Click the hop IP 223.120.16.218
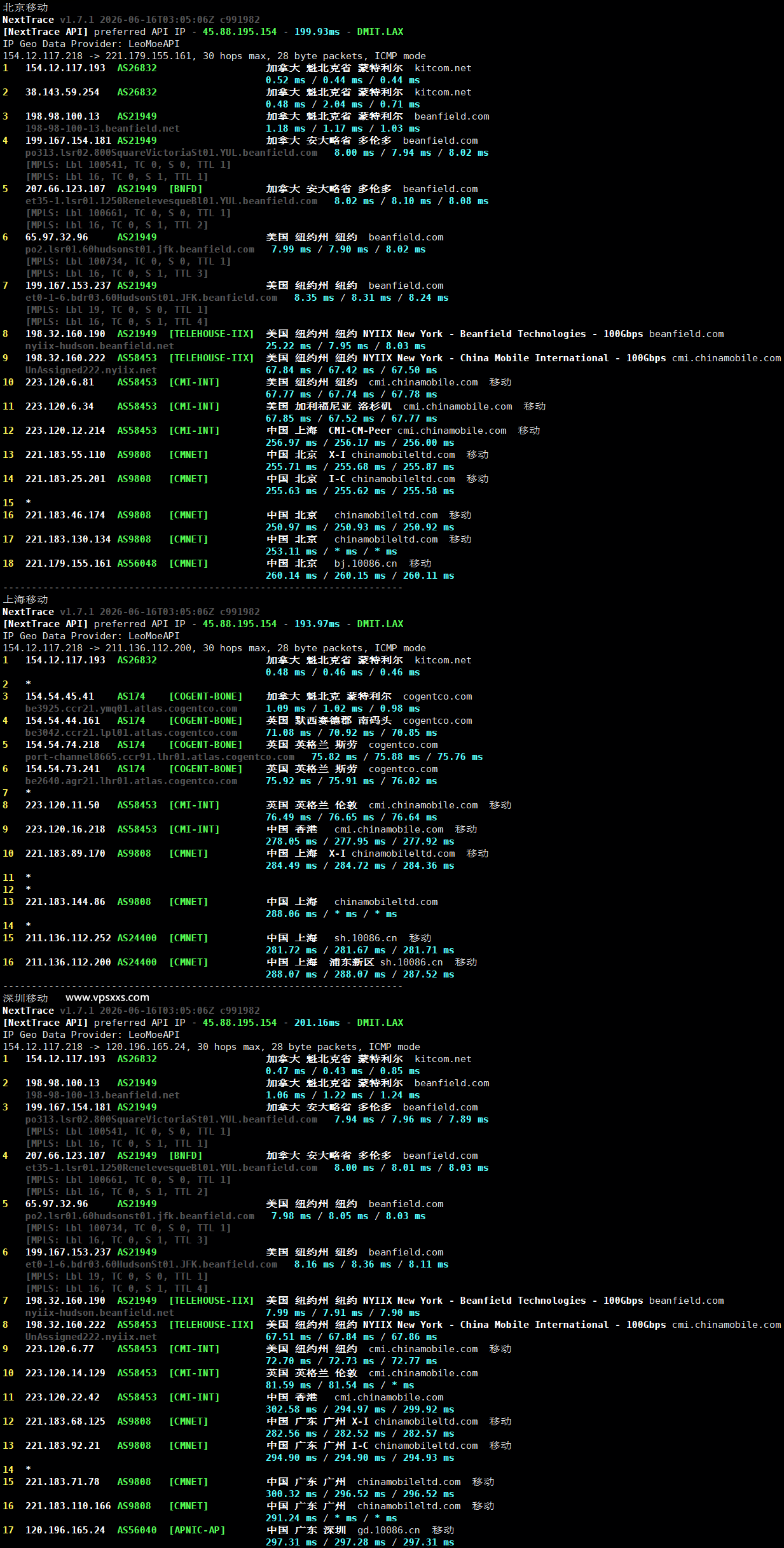Image resolution: width=784 pixels, height=1548 pixels. tap(65, 829)
